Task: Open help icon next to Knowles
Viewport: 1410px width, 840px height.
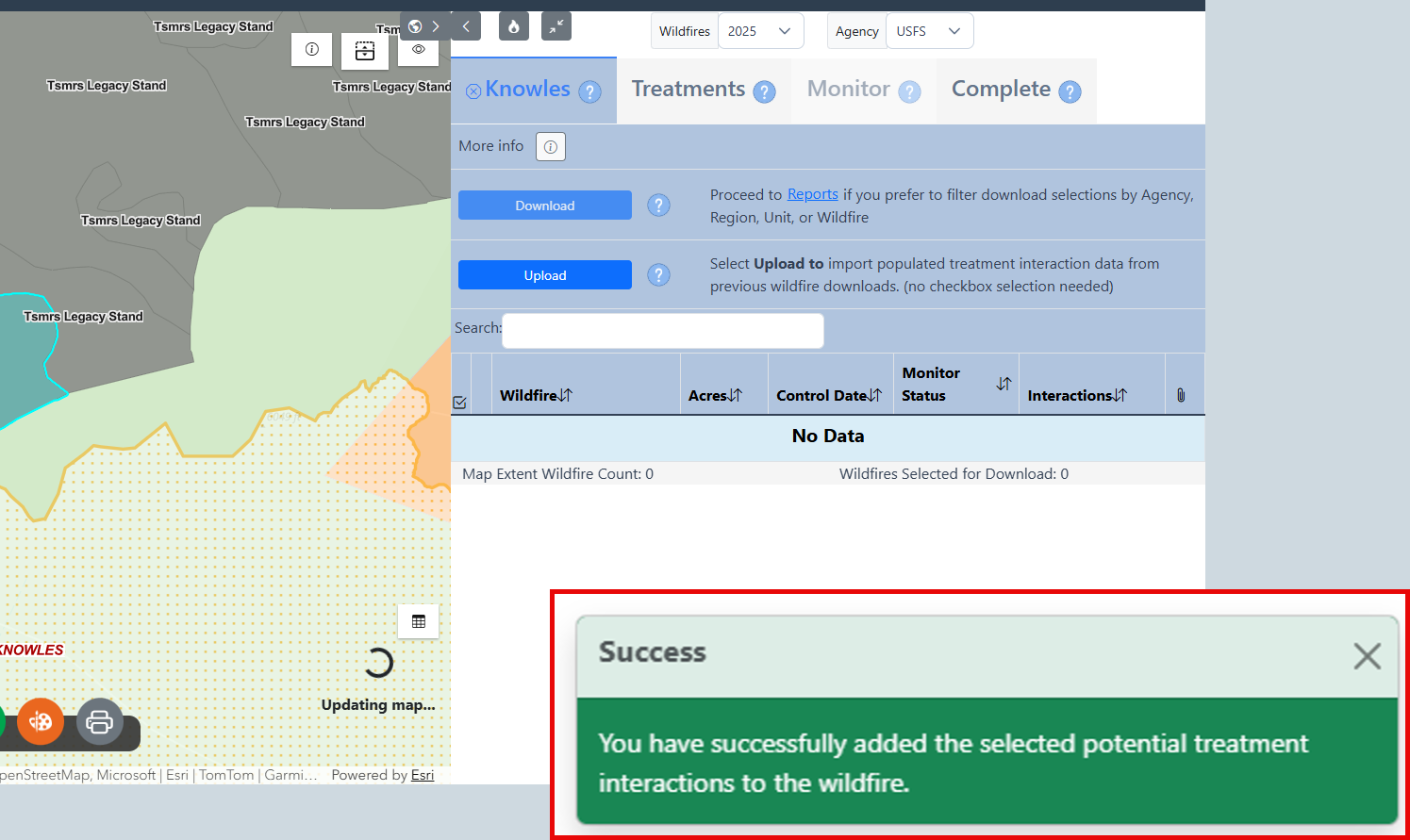Action: [589, 91]
